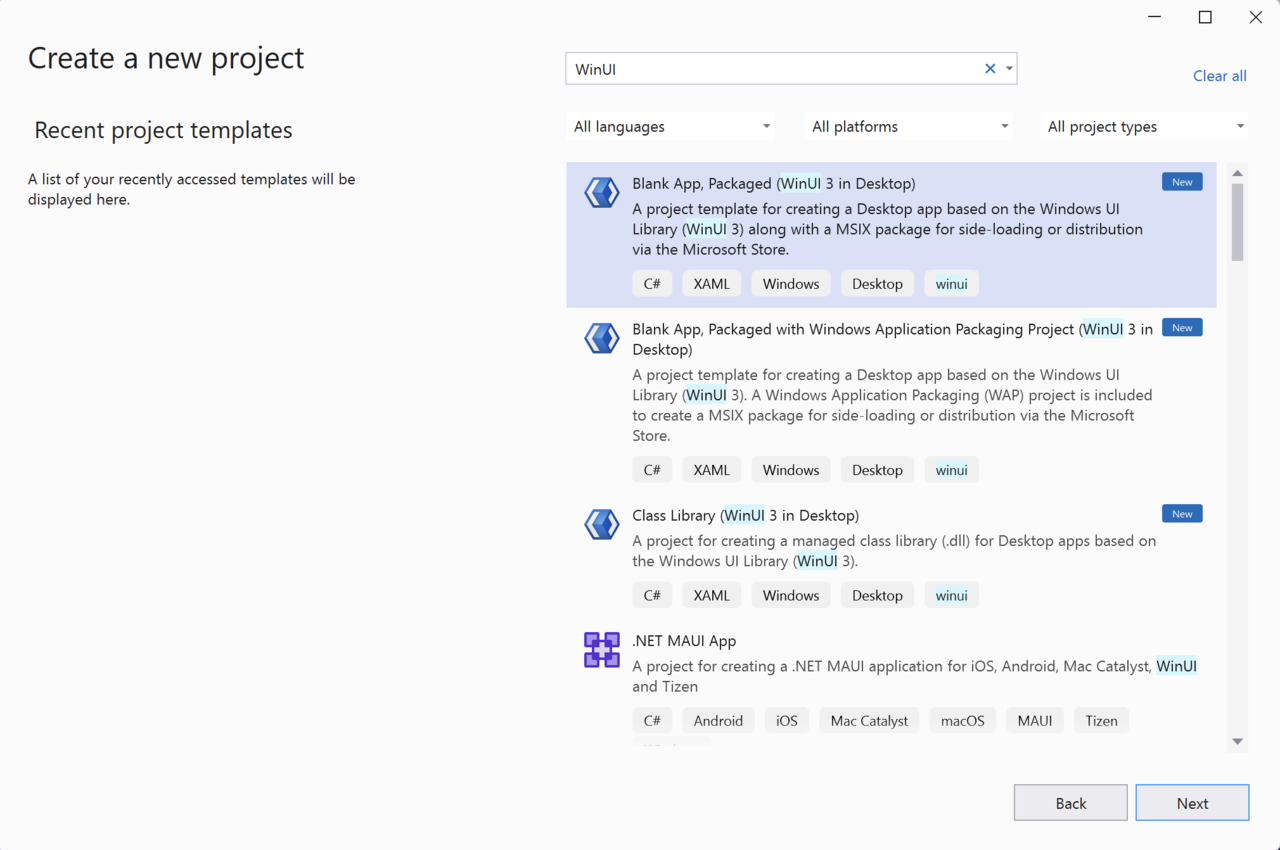
Task: Click the Clear all link
Action: tap(1219, 76)
